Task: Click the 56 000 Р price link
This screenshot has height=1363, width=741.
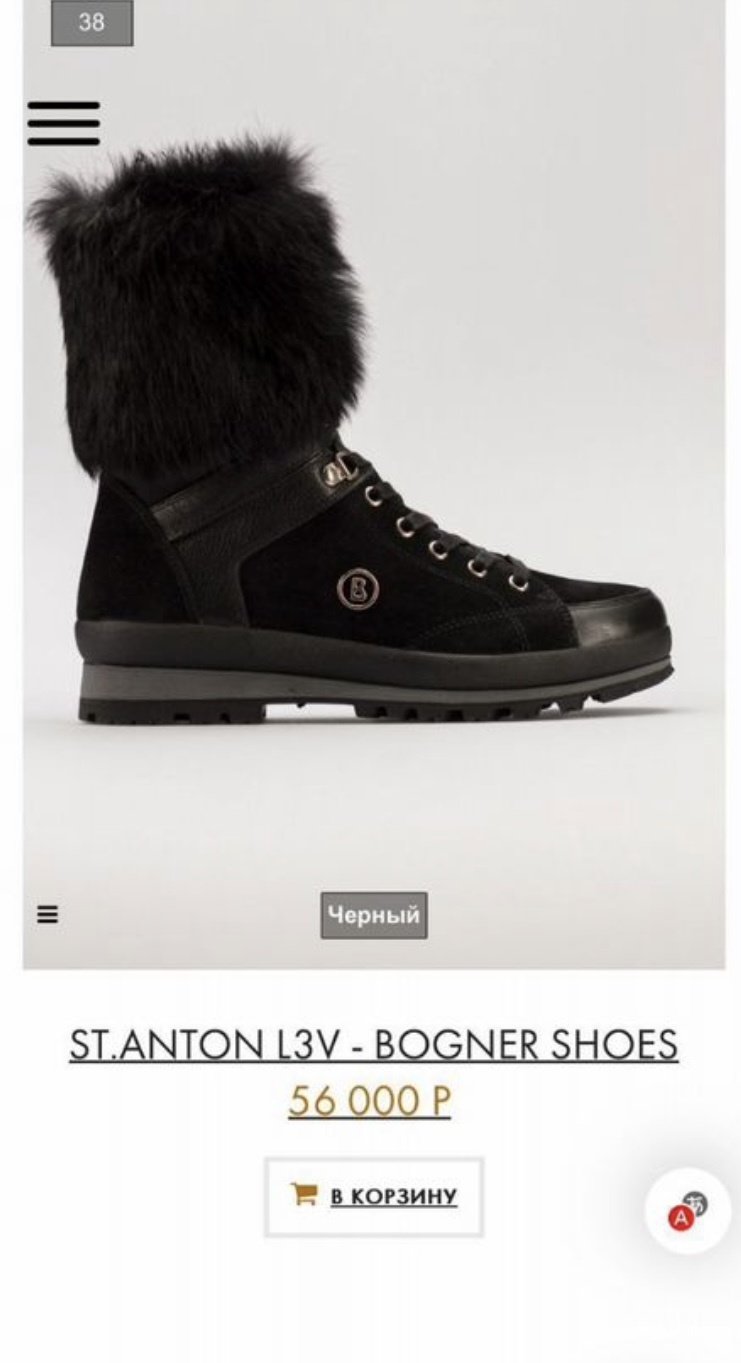Action: 370,1101
